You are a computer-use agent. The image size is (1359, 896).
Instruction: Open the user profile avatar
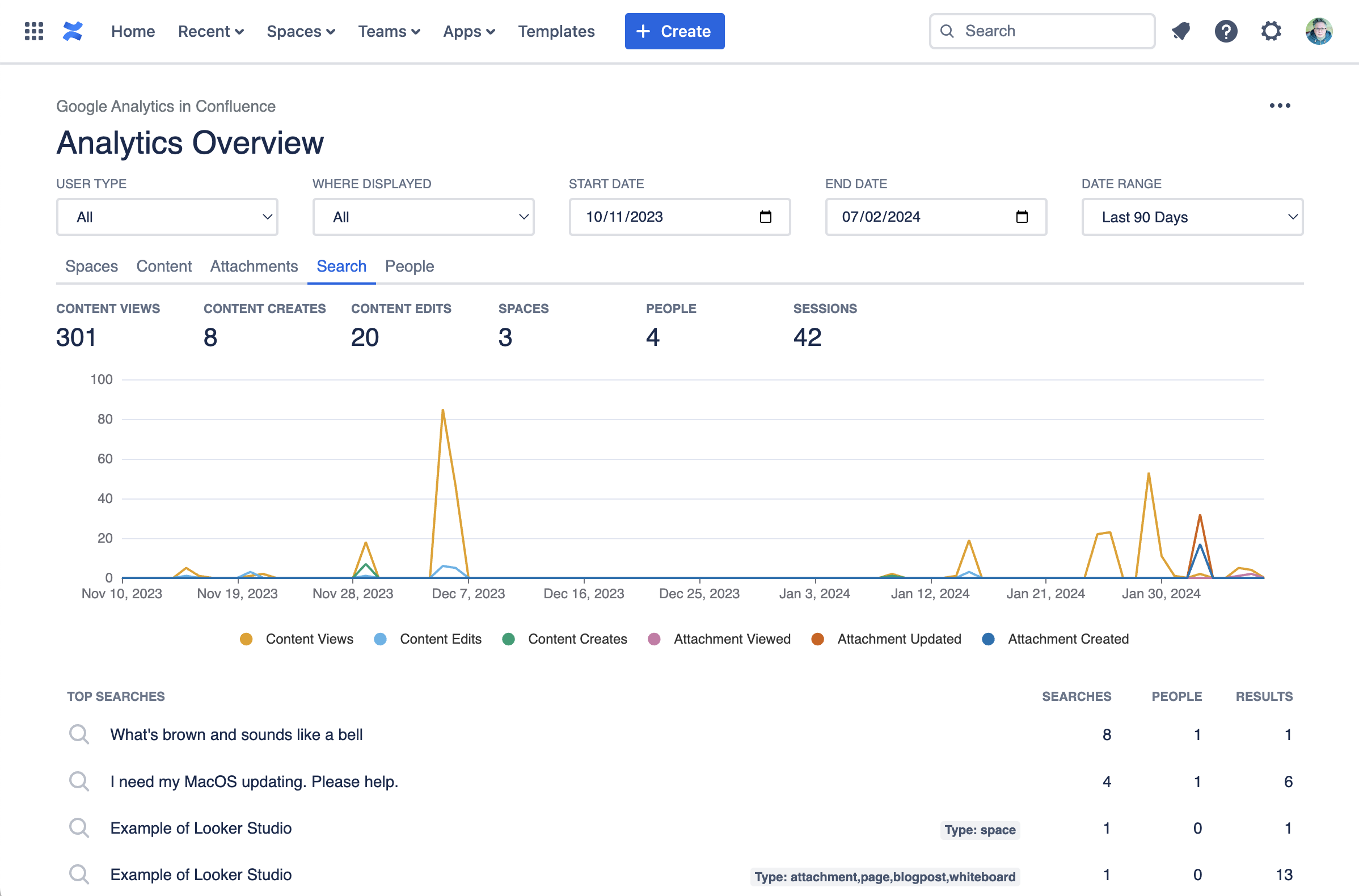[1319, 31]
